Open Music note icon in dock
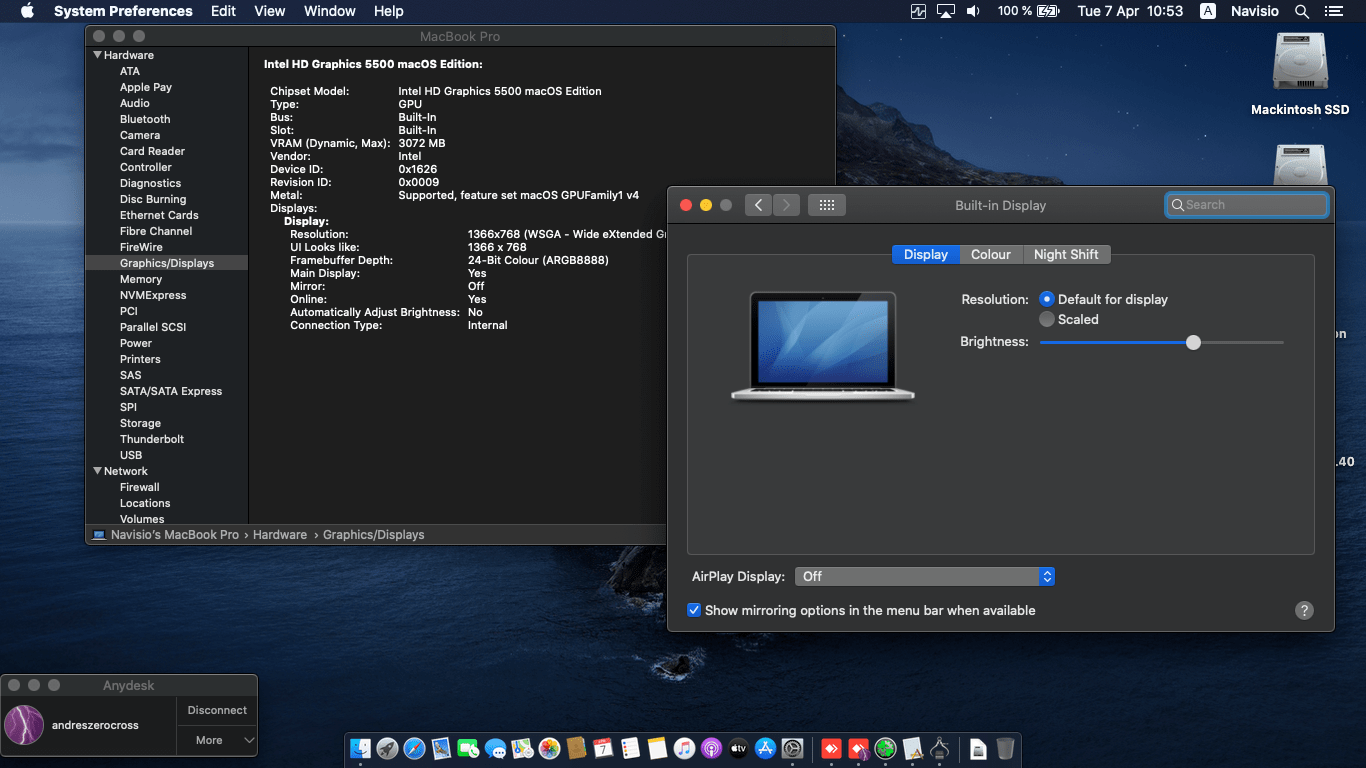The image size is (1366, 768). coord(684,748)
